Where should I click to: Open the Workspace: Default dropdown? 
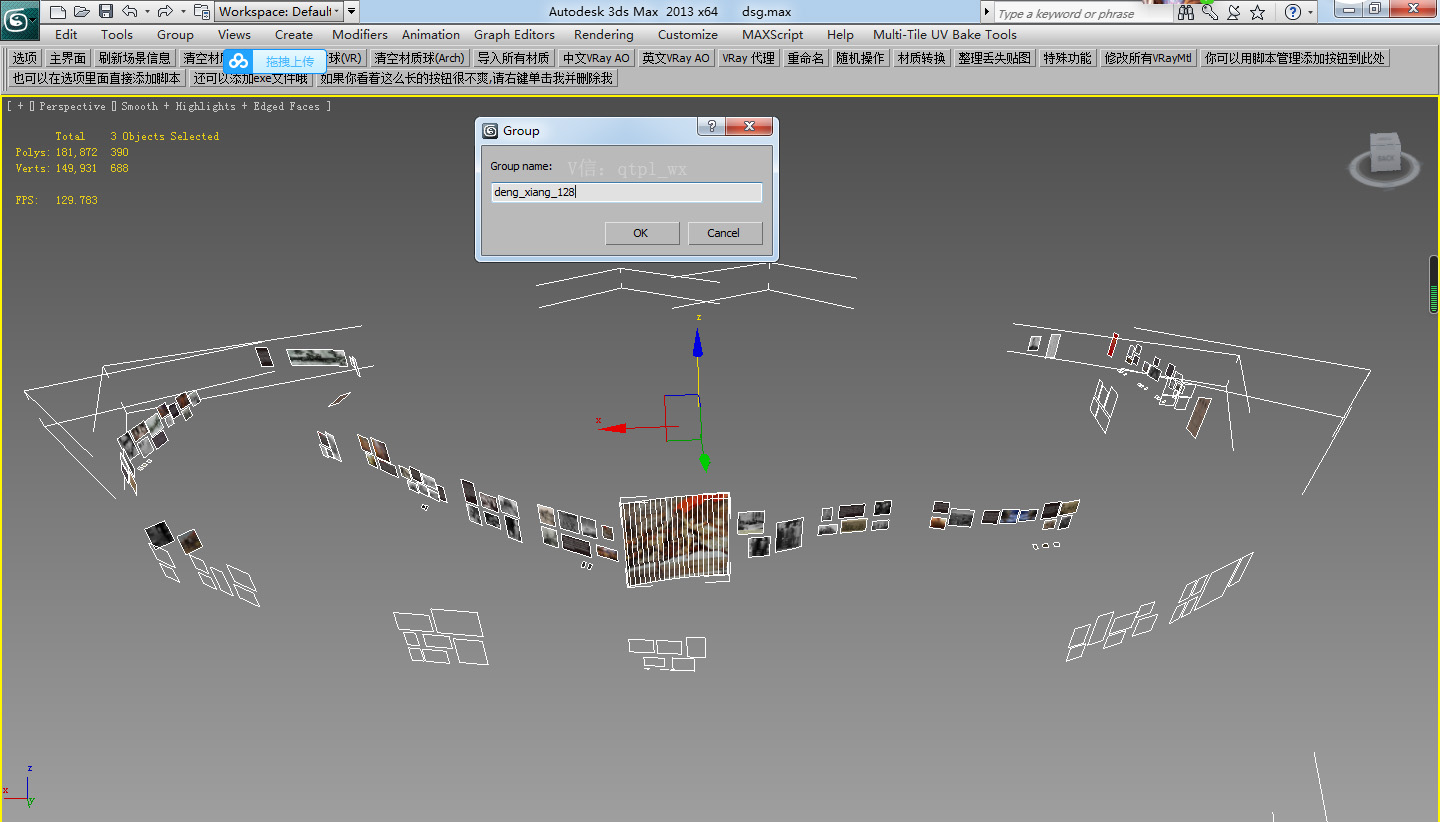279,12
